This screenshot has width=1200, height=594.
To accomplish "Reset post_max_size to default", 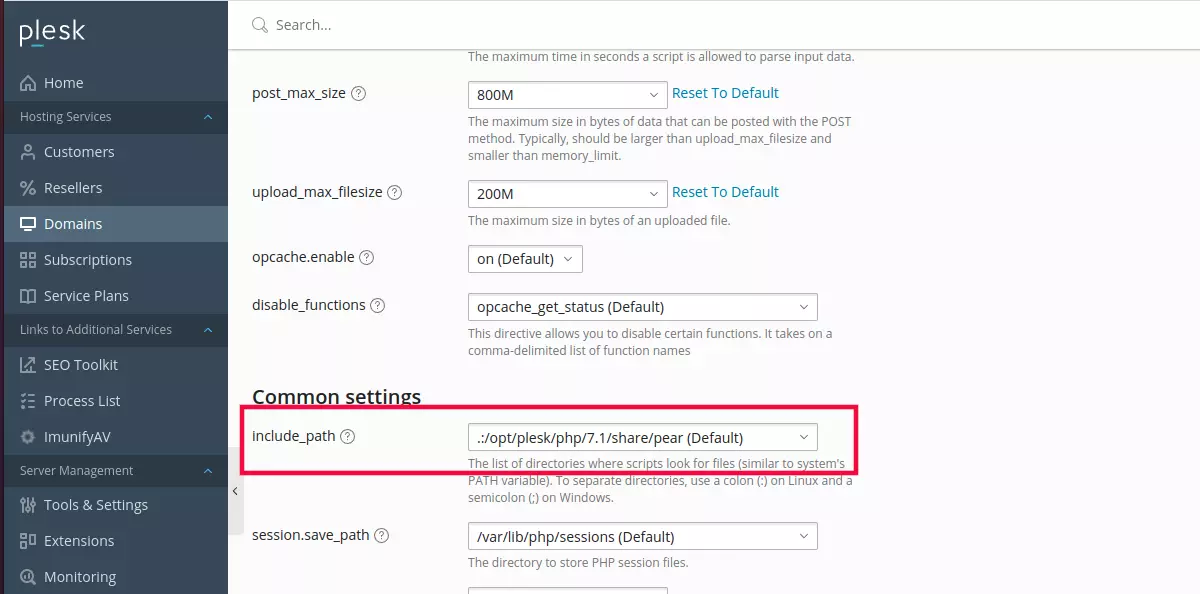I will click(725, 93).
